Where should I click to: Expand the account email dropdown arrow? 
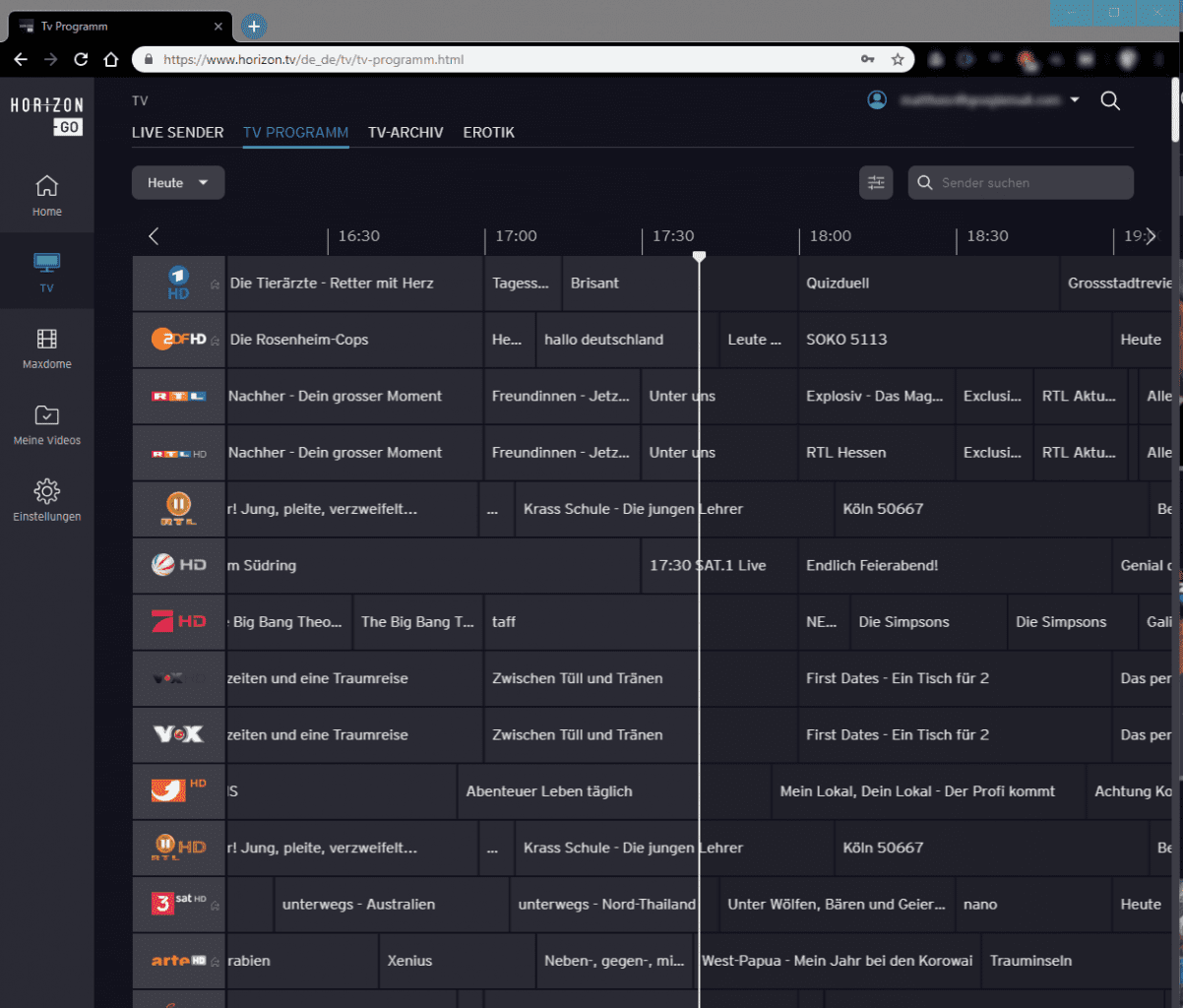point(1075,100)
